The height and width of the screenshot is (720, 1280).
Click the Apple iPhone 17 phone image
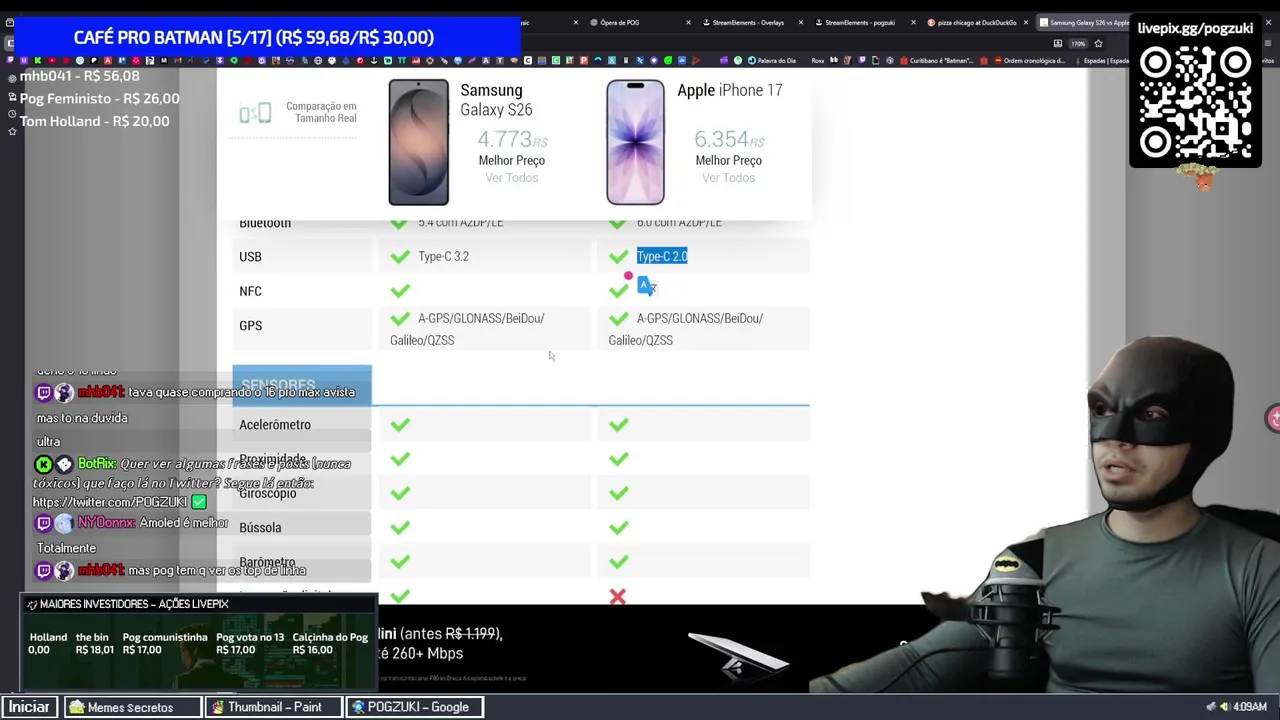click(x=635, y=142)
